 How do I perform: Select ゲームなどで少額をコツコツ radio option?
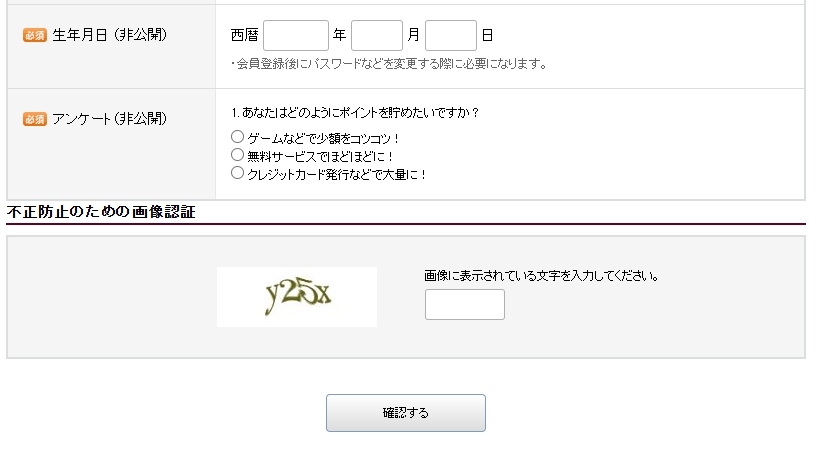coord(237,137)
